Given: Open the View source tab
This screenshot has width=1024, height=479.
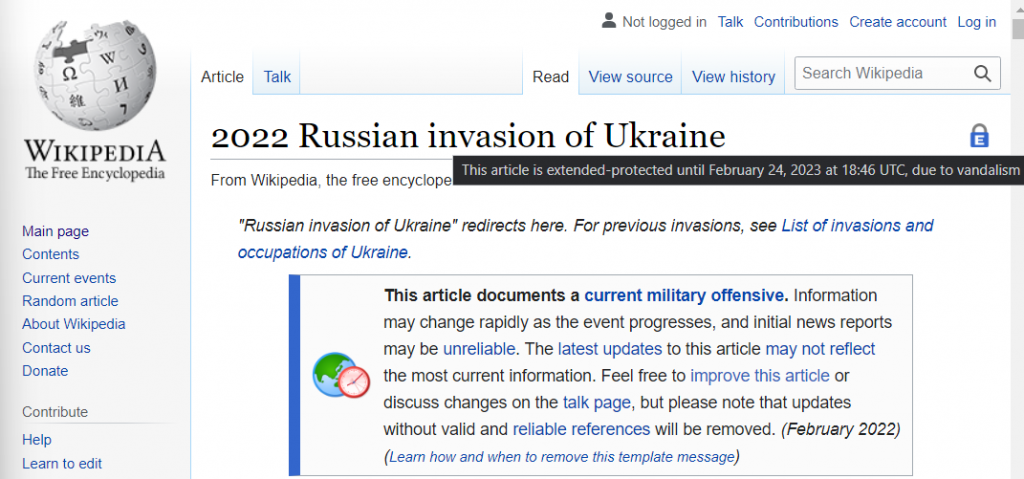Looking at the screenshot, I should point(630,76).
